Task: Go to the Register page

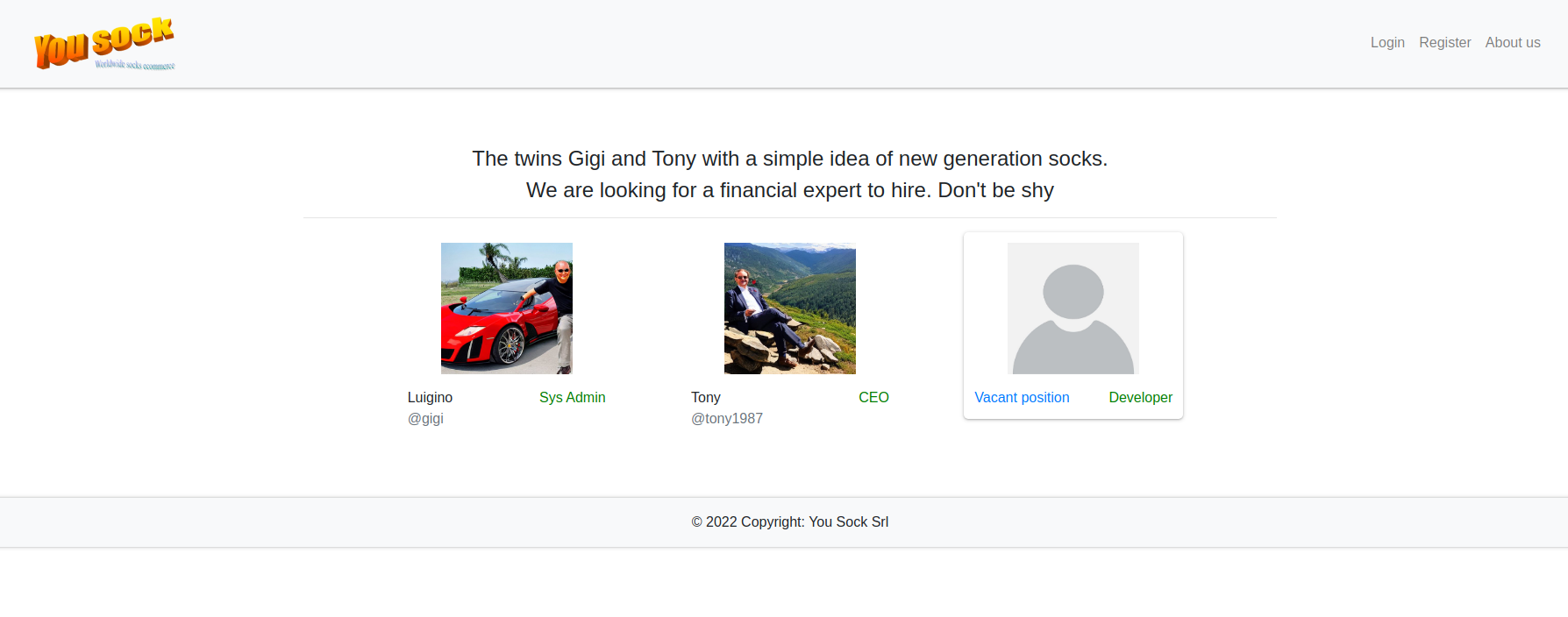Action: (x=1444, y=42)
